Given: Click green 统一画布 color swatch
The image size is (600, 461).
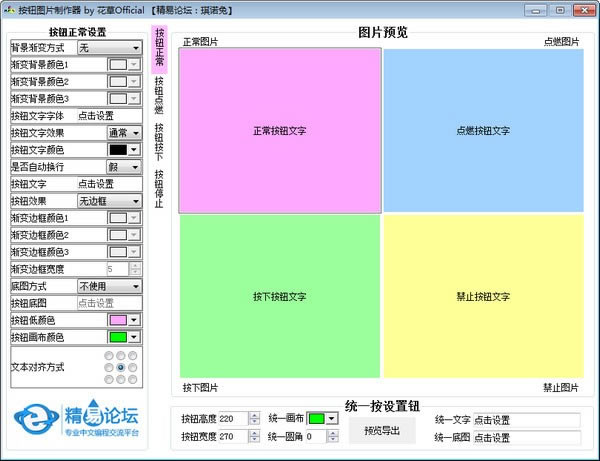Looking at the screenshot, I should 316,419.
